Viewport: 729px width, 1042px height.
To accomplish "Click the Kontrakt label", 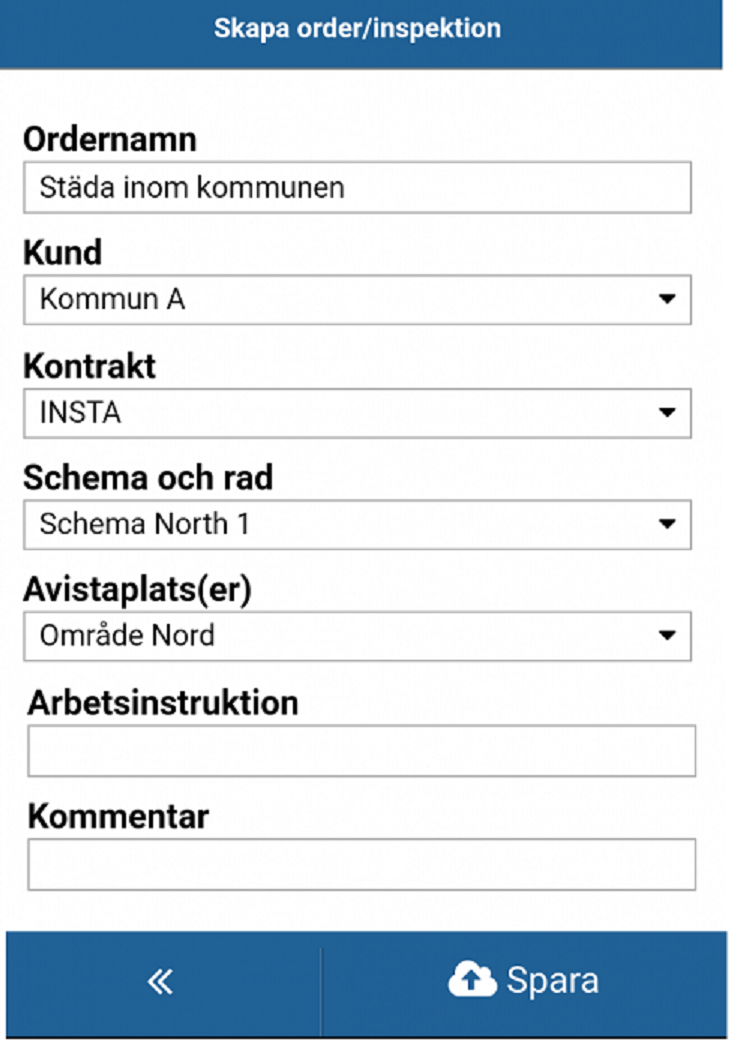I will click(x=90, y=366).
